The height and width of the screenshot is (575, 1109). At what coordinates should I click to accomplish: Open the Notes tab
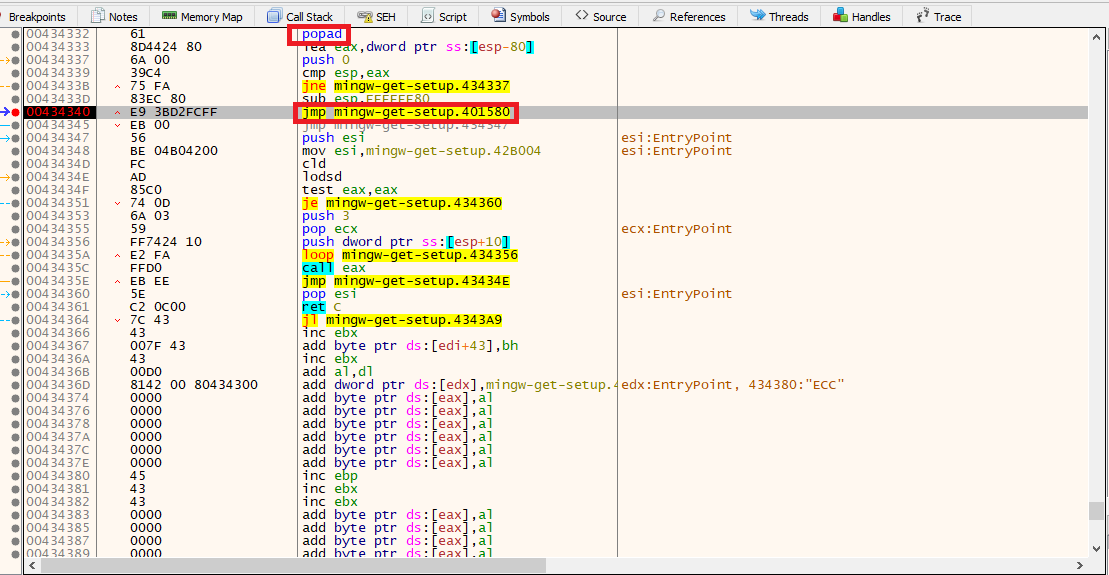coord(115,16)
